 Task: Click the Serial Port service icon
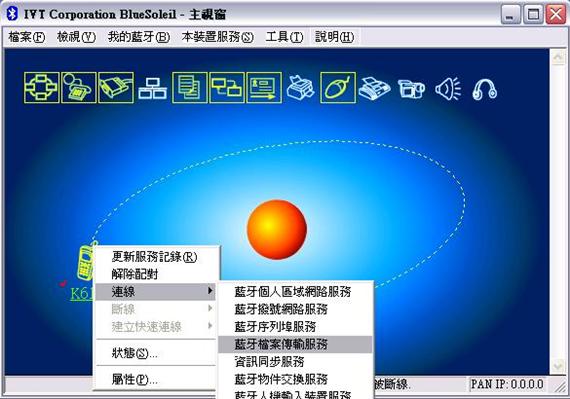pos(116,88)
